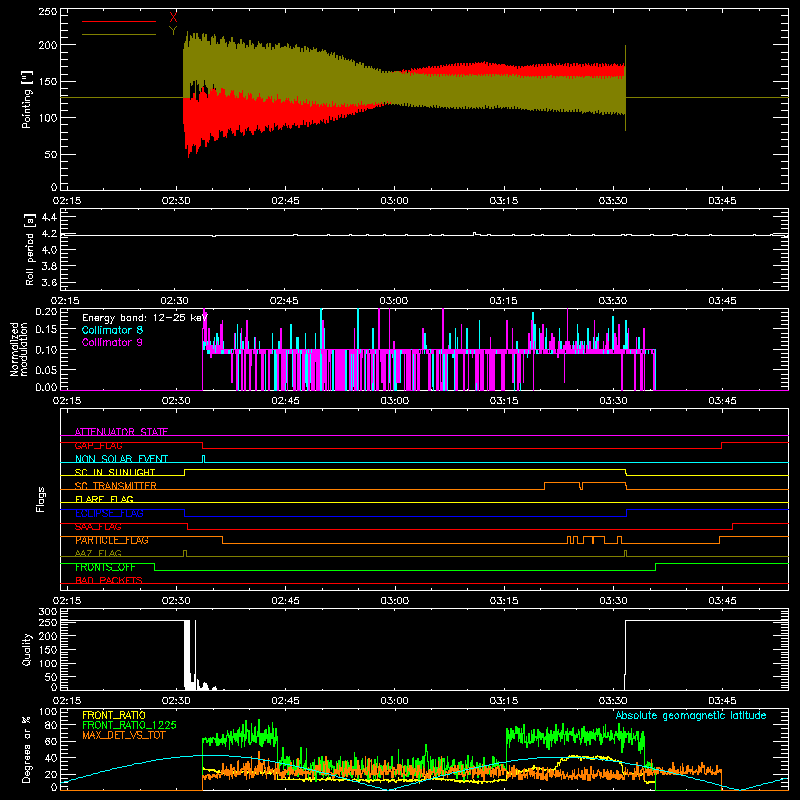Select the ECLIPSE_FLAG label
800x800 pixels.
(x=109, y=513)
